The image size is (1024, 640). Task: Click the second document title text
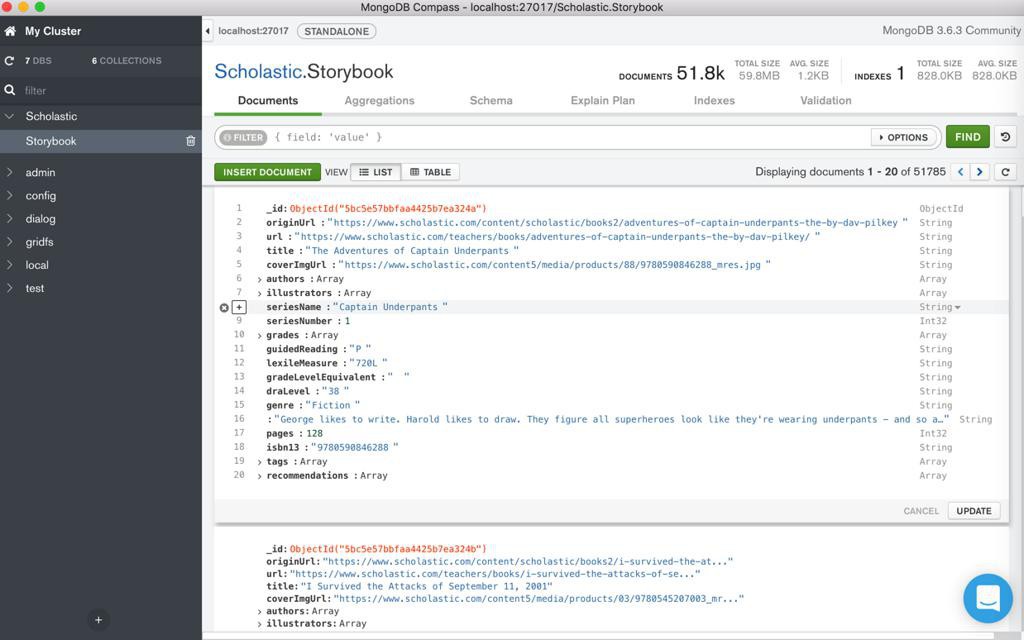pos(426,586)
